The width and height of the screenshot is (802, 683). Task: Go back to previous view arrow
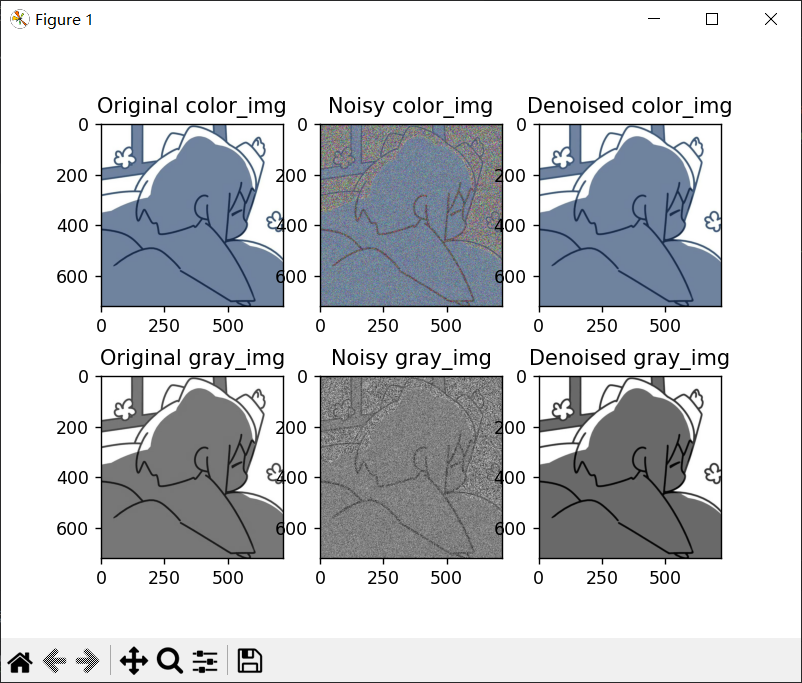[x=54, y=660]
